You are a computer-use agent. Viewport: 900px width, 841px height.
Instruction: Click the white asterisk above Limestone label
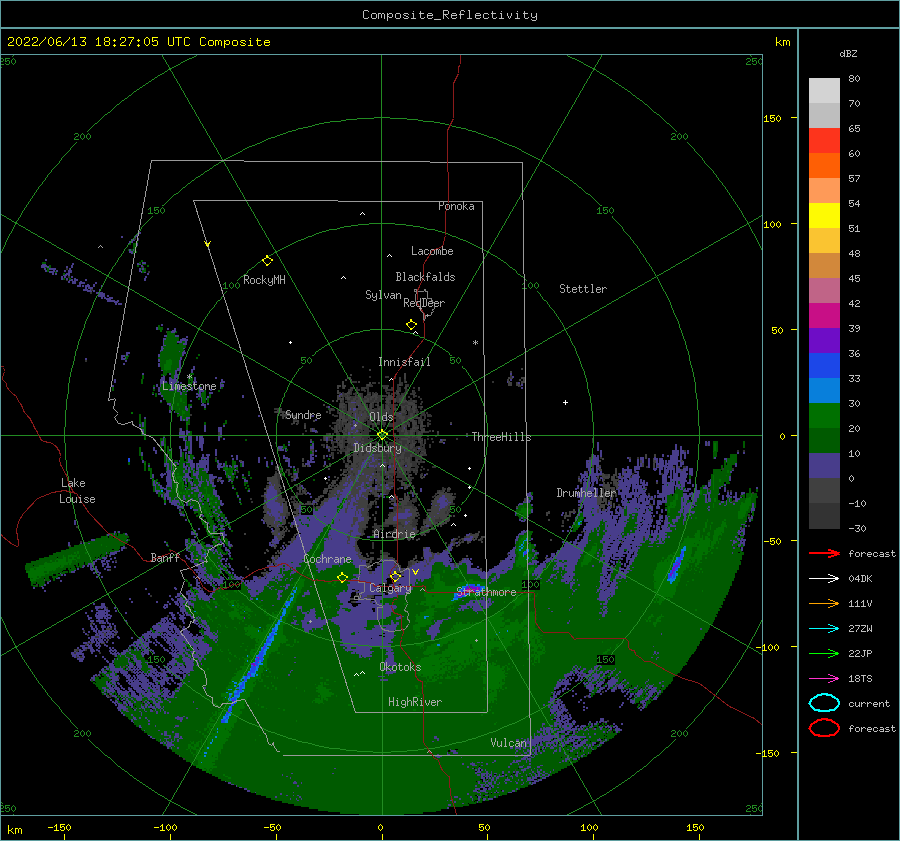click(x=189, y=377)
